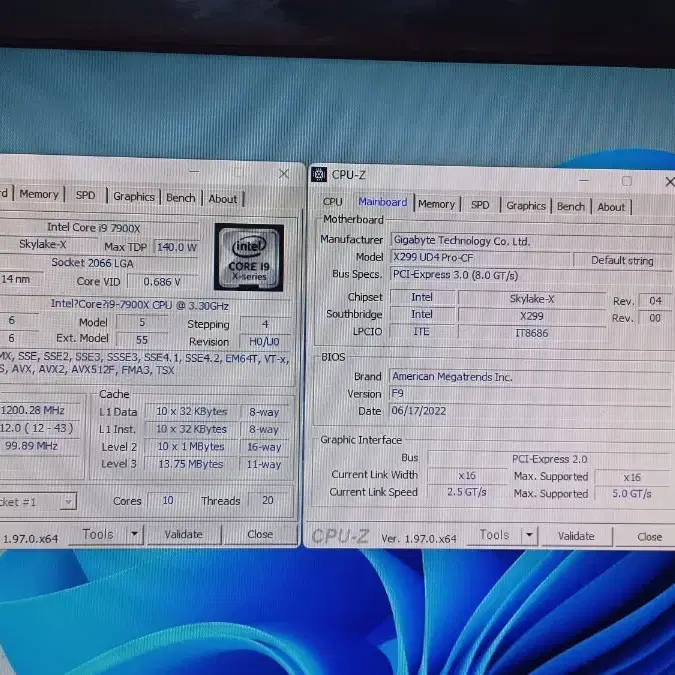The height and width of the screenshot is (675, 675).
Task: Open Memory tab in left CPU-Z window
Action: click(39, 195)
